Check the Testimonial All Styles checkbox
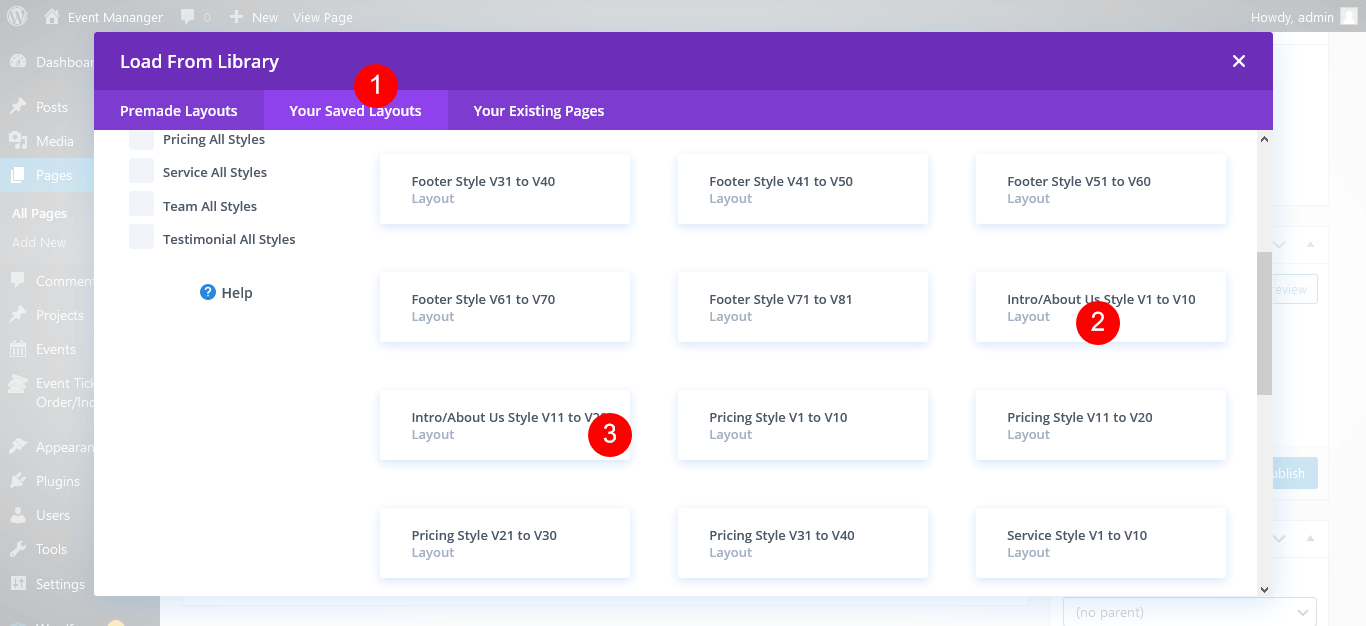Image resolution: width=1366 pixels, height=626 pixels. pyautogui.click(x=142, y=238)
